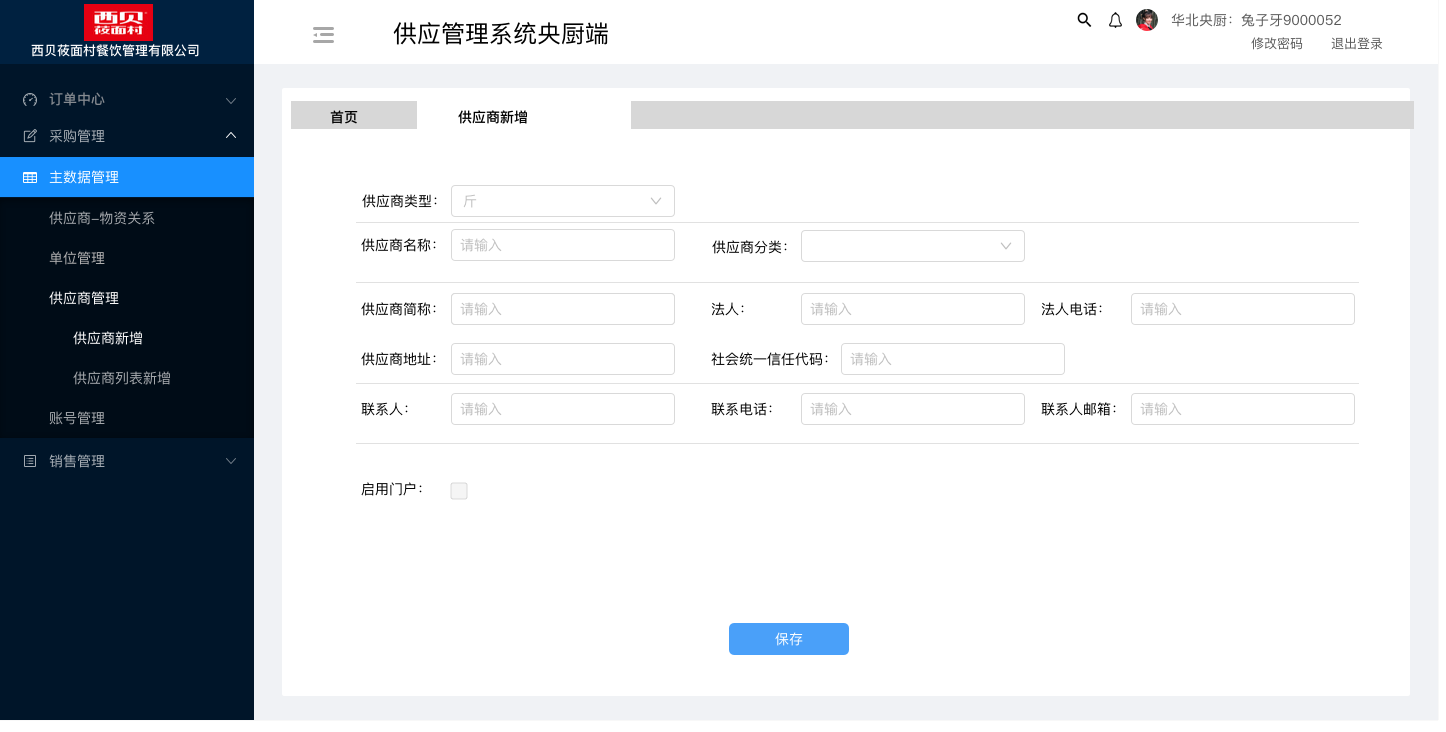This screenshot has width=1446, height=732.
Task: Click the 订单中心 dashboard icon
Action: 30,100
